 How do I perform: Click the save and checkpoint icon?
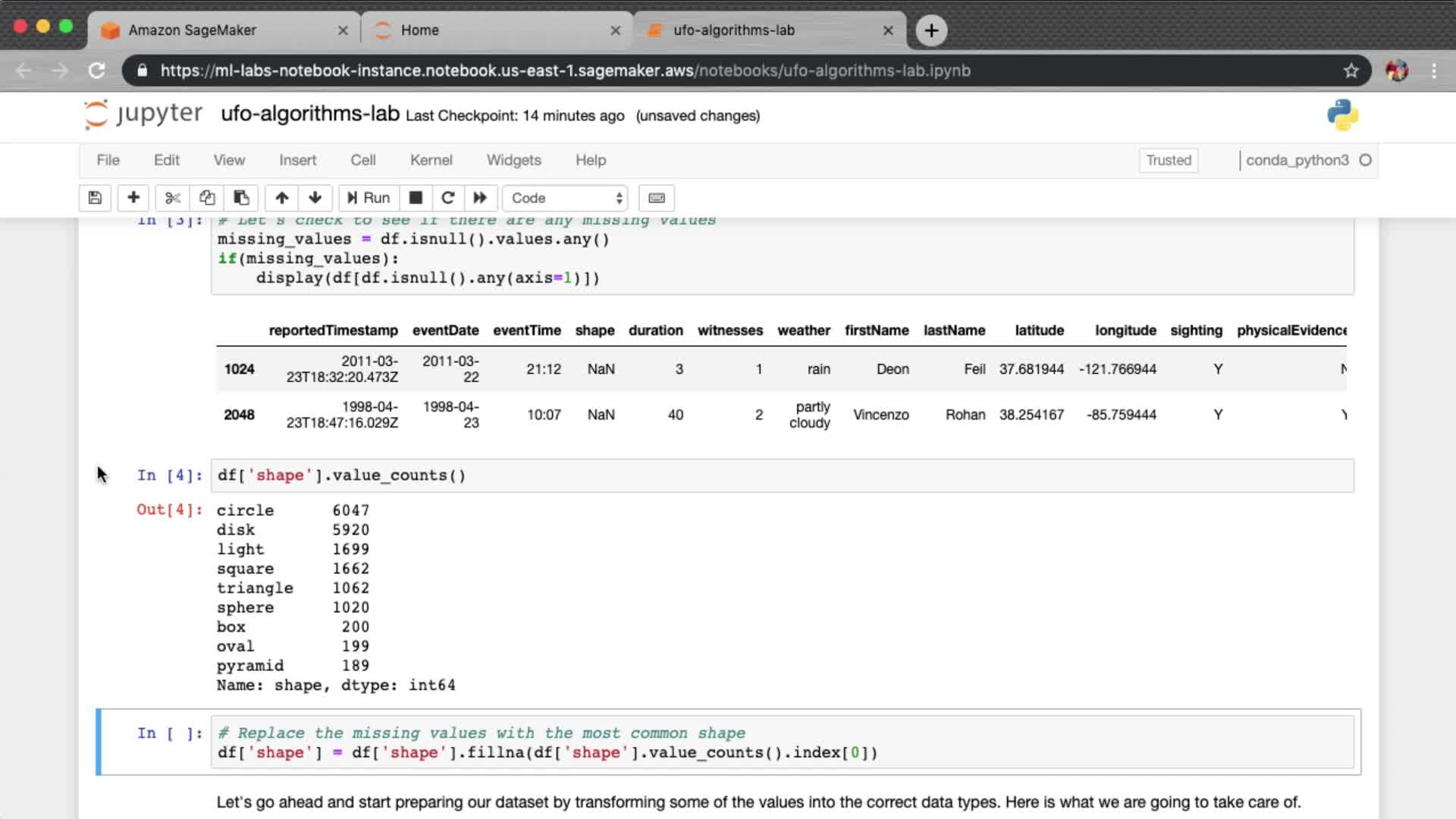(95, 198)
